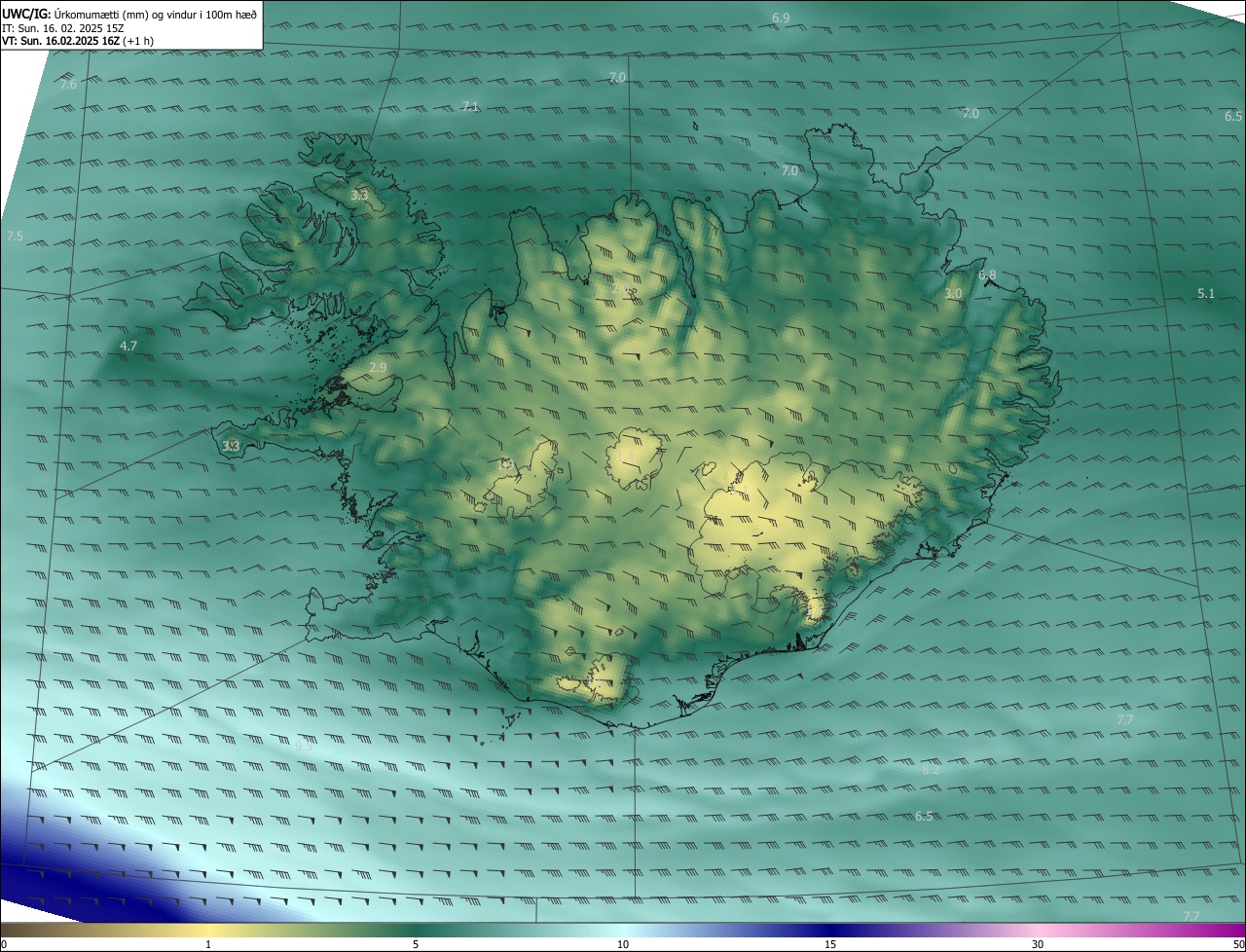The image size is (1246, 952).
Task: Click the map value label 6.9
Action: coord(781,18)
